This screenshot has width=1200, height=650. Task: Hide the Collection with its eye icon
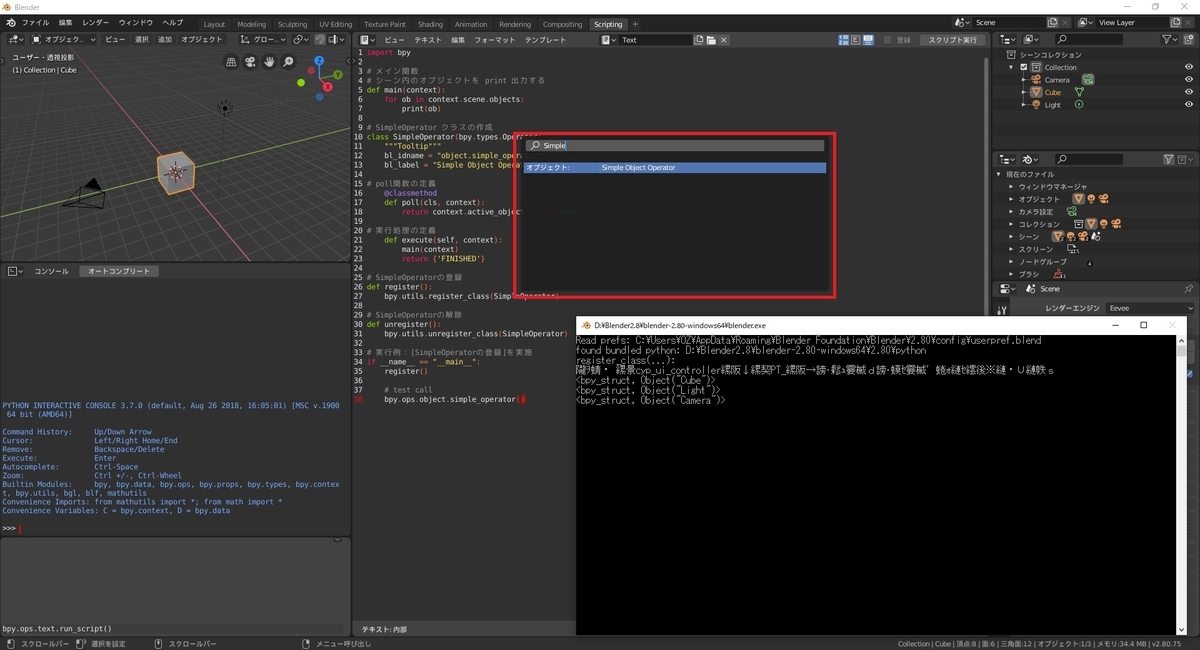coord(1189,67)
